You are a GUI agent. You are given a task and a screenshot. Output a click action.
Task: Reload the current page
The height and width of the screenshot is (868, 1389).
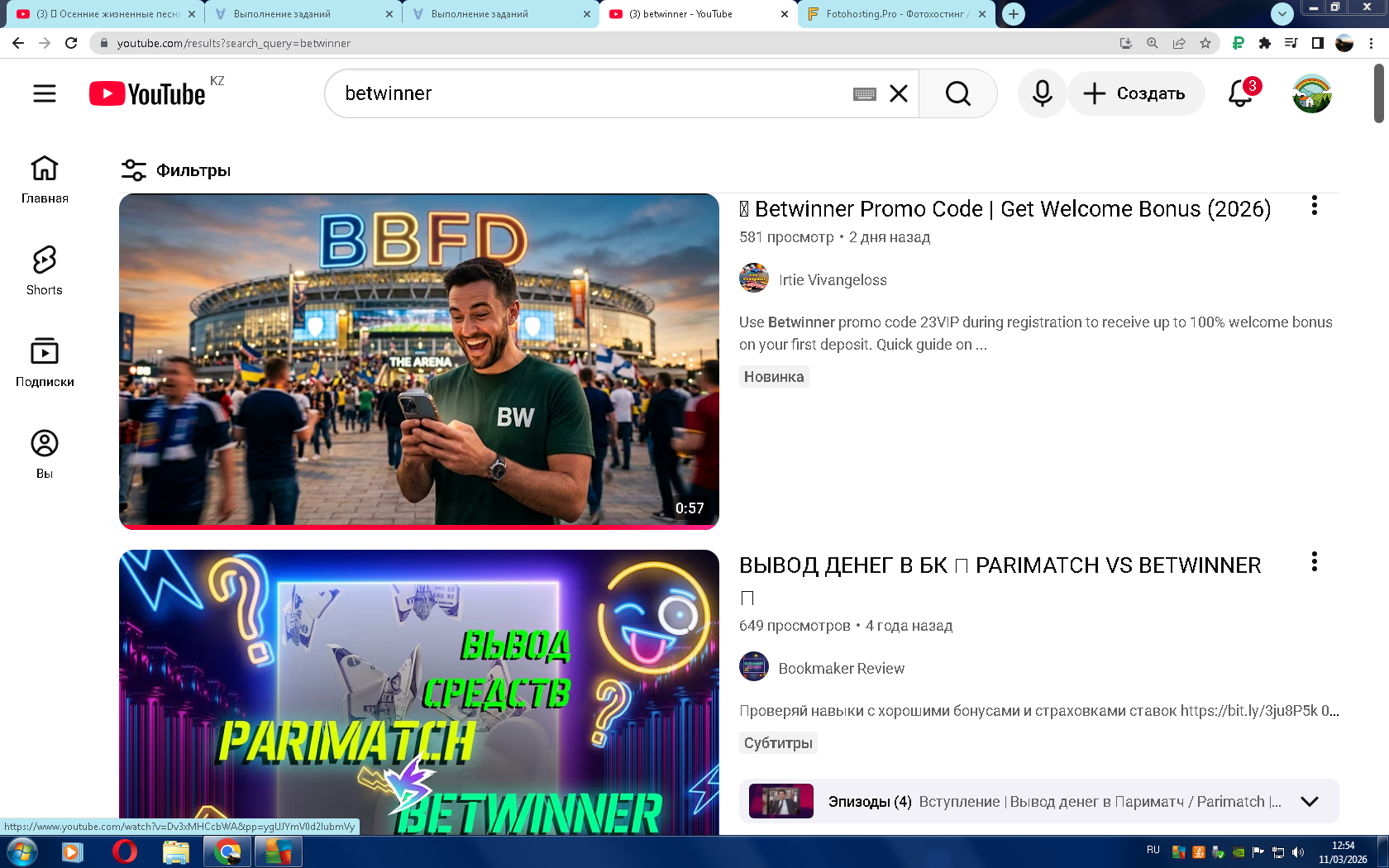tap(71, 43)
